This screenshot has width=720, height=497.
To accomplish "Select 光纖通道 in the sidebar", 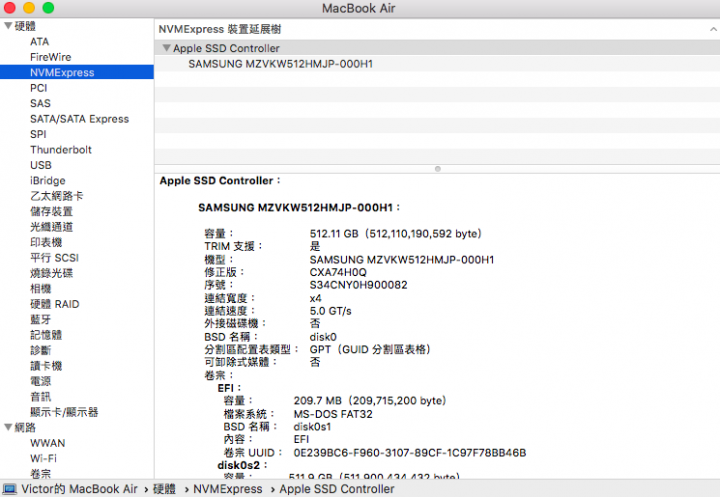I will pos(51,227).
